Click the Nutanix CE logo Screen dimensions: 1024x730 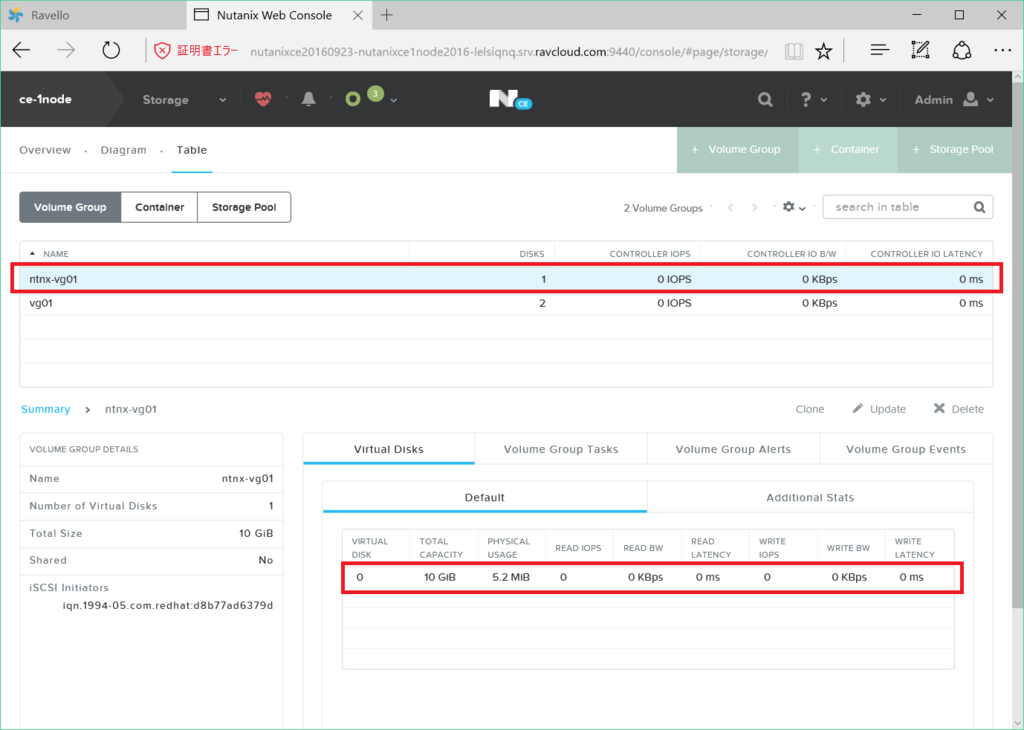click(x=510, y=99)
